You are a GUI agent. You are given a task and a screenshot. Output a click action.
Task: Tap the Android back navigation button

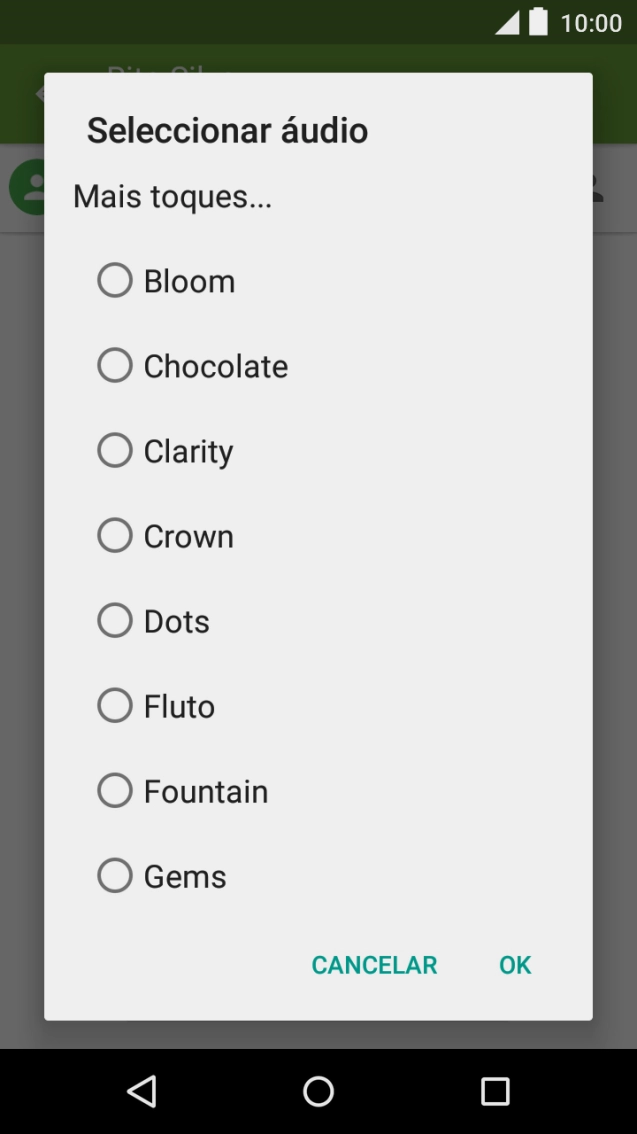click(142, 1091)
